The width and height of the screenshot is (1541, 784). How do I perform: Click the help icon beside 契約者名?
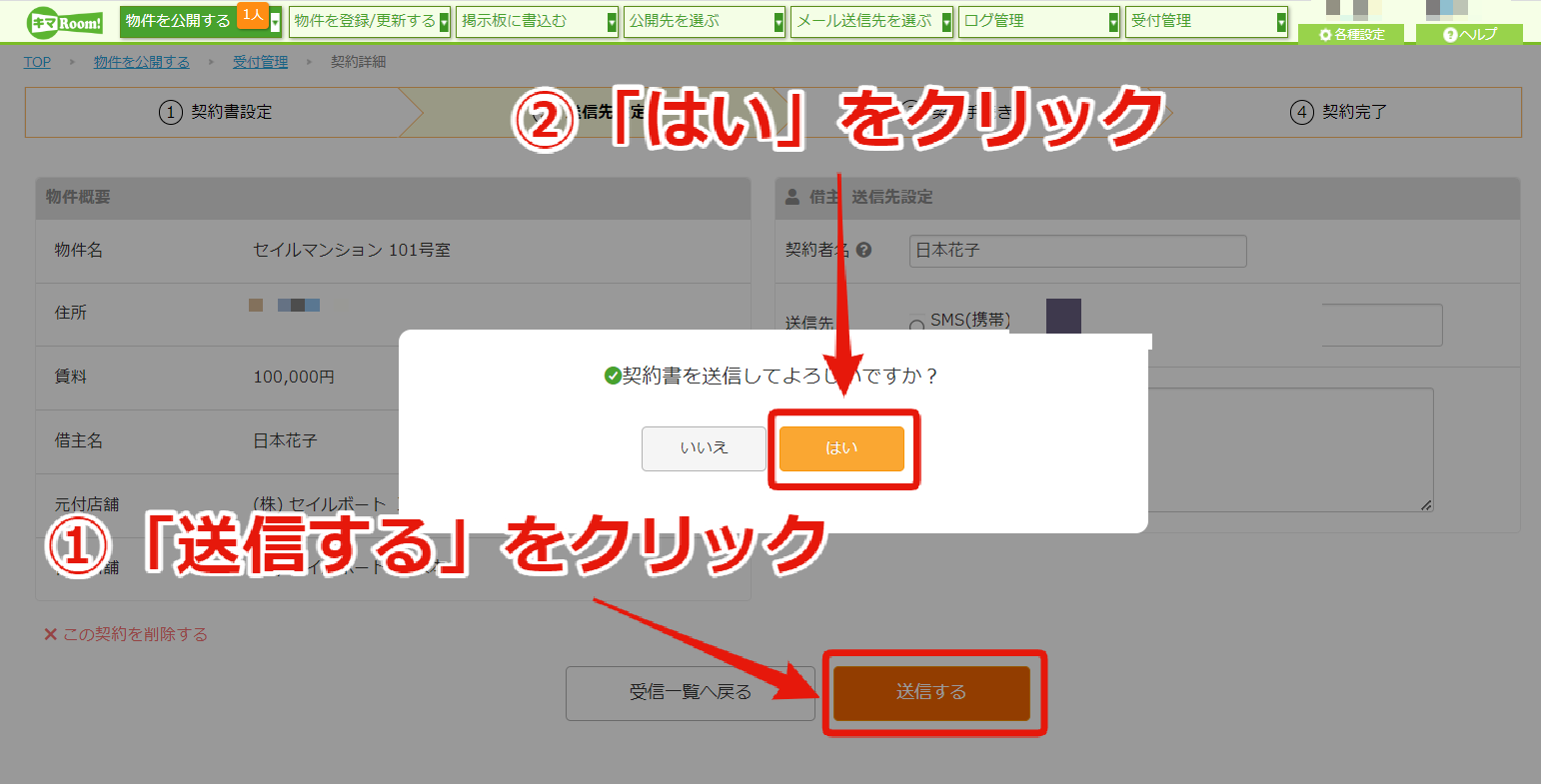point(864,251)
